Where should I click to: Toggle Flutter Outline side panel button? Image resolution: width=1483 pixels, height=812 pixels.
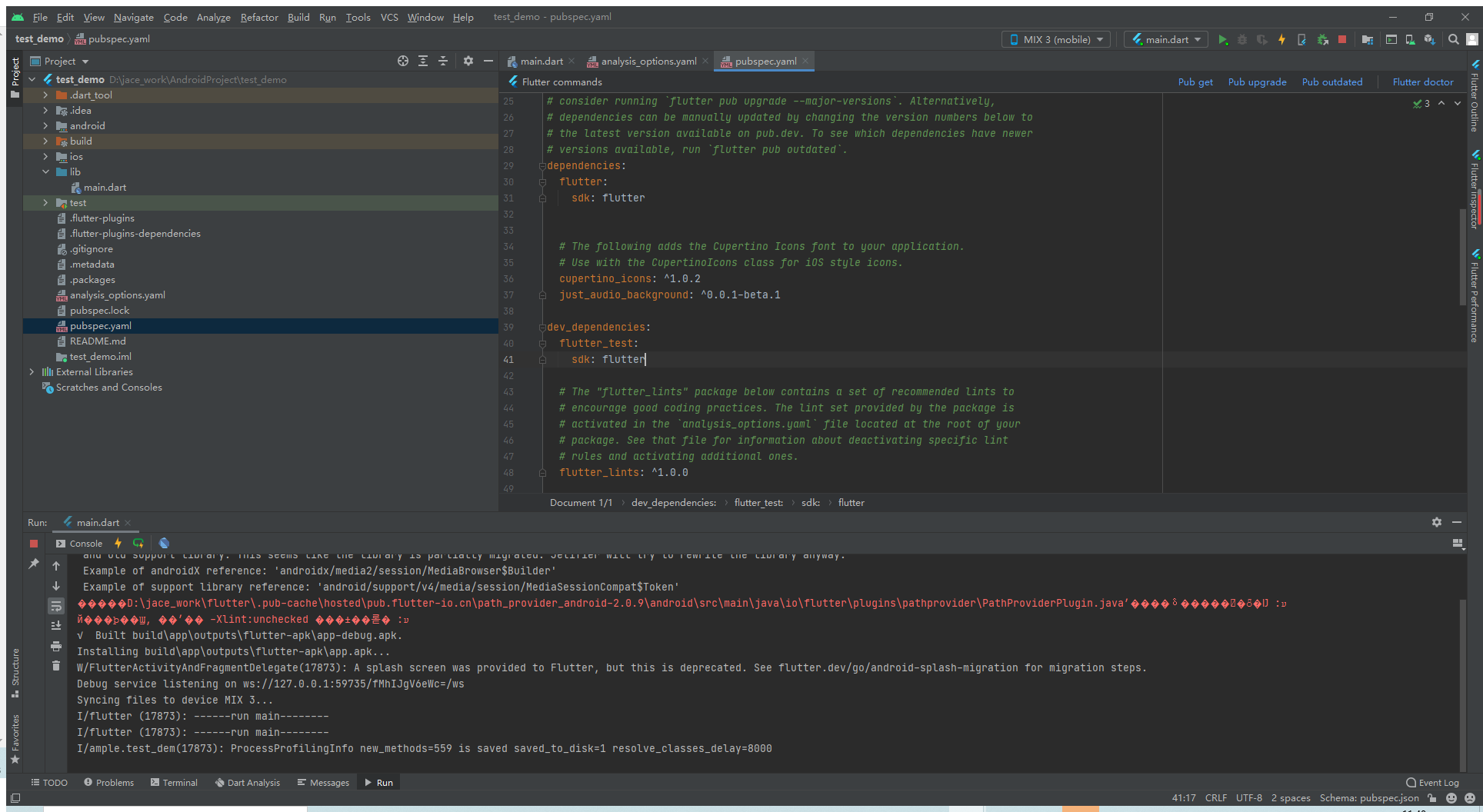[x=1475, y=95]
